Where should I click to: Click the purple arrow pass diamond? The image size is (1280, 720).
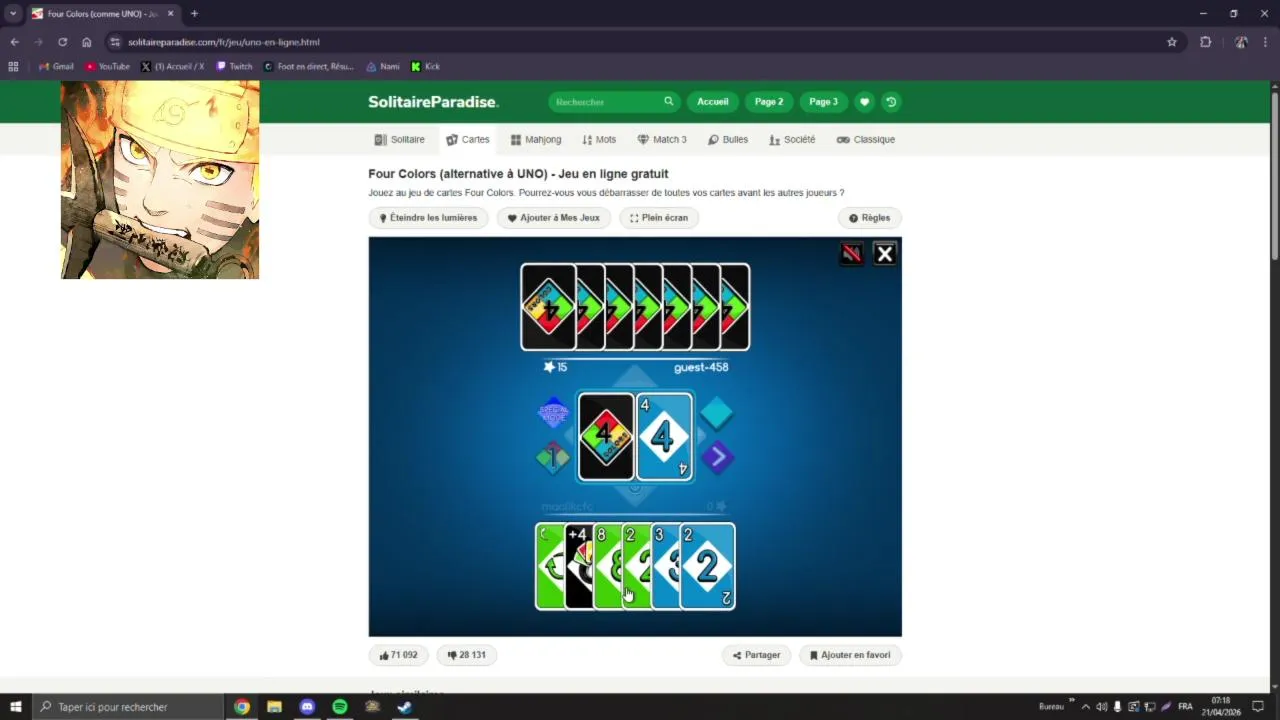(716, 458)
